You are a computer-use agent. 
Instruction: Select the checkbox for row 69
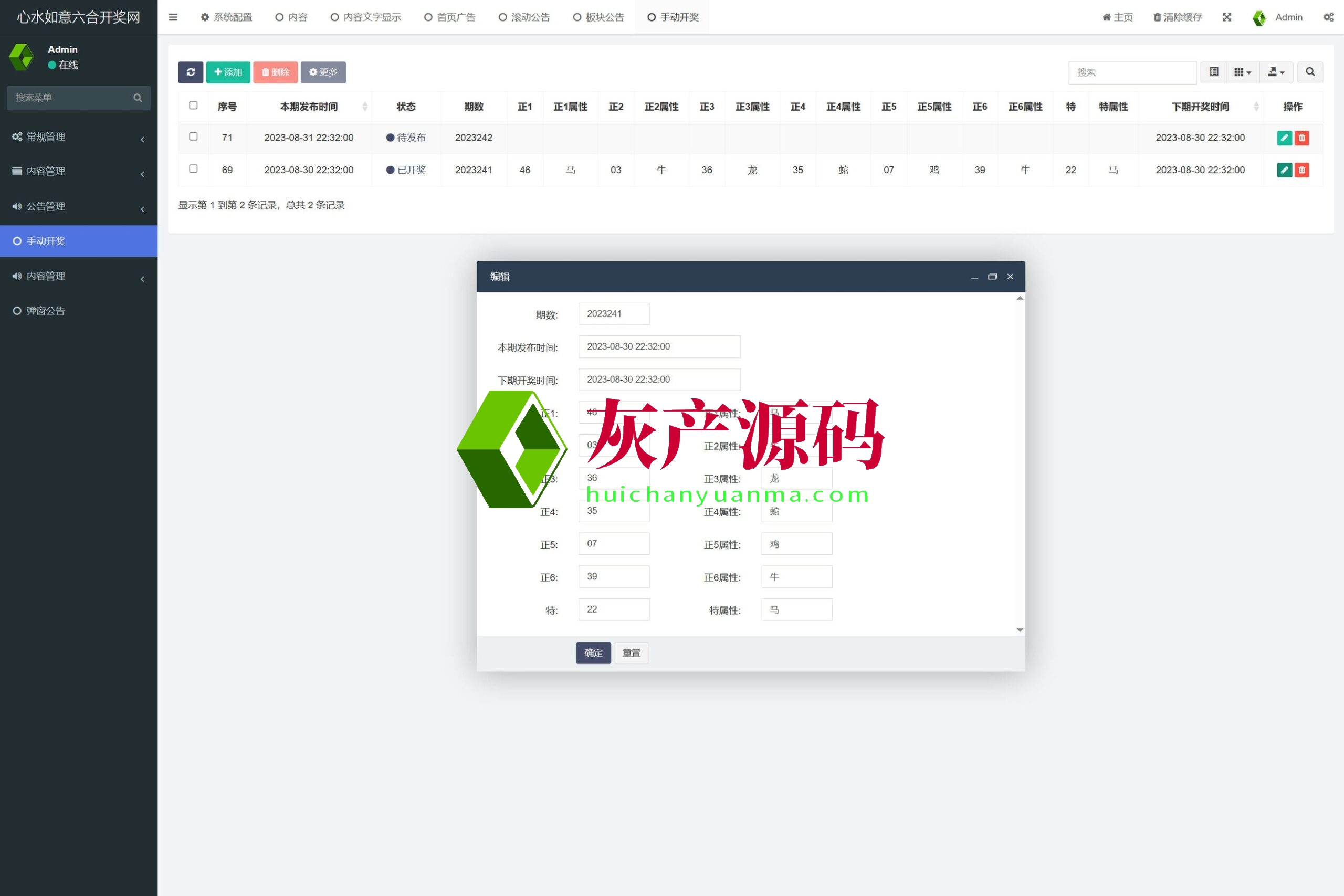pos(193,169)
